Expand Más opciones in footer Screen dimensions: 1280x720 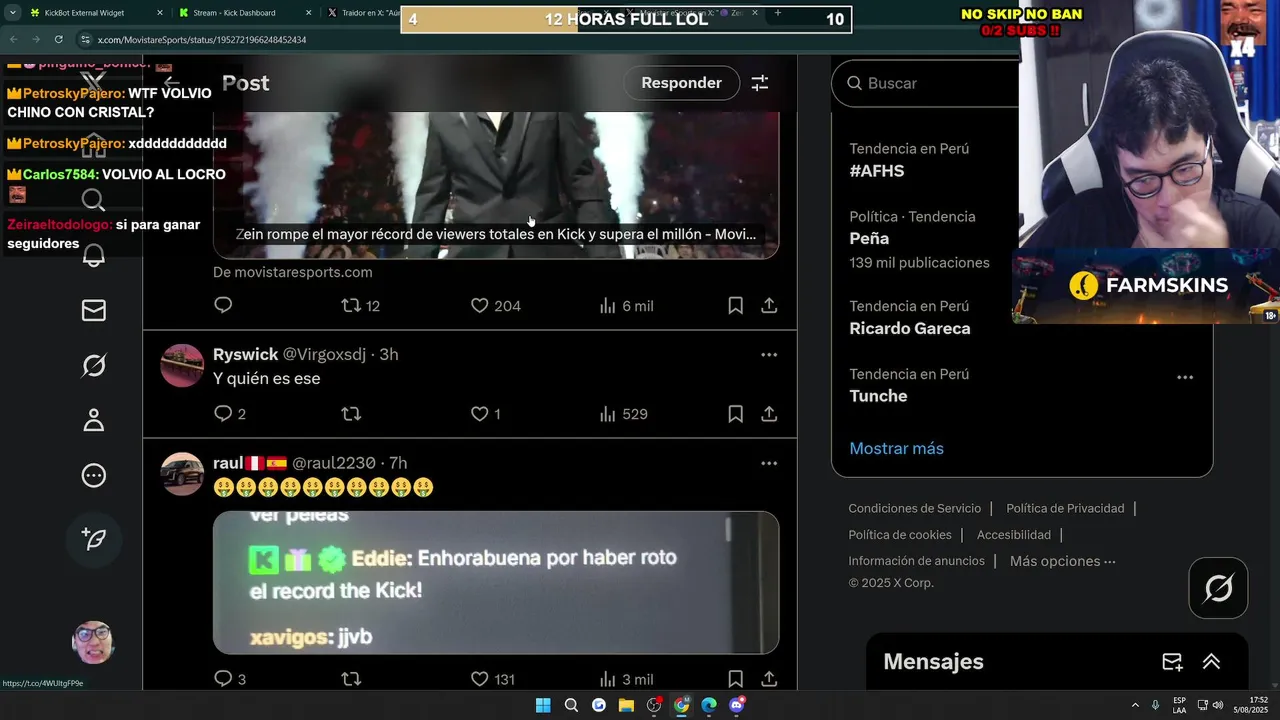tap(1062, 561)
